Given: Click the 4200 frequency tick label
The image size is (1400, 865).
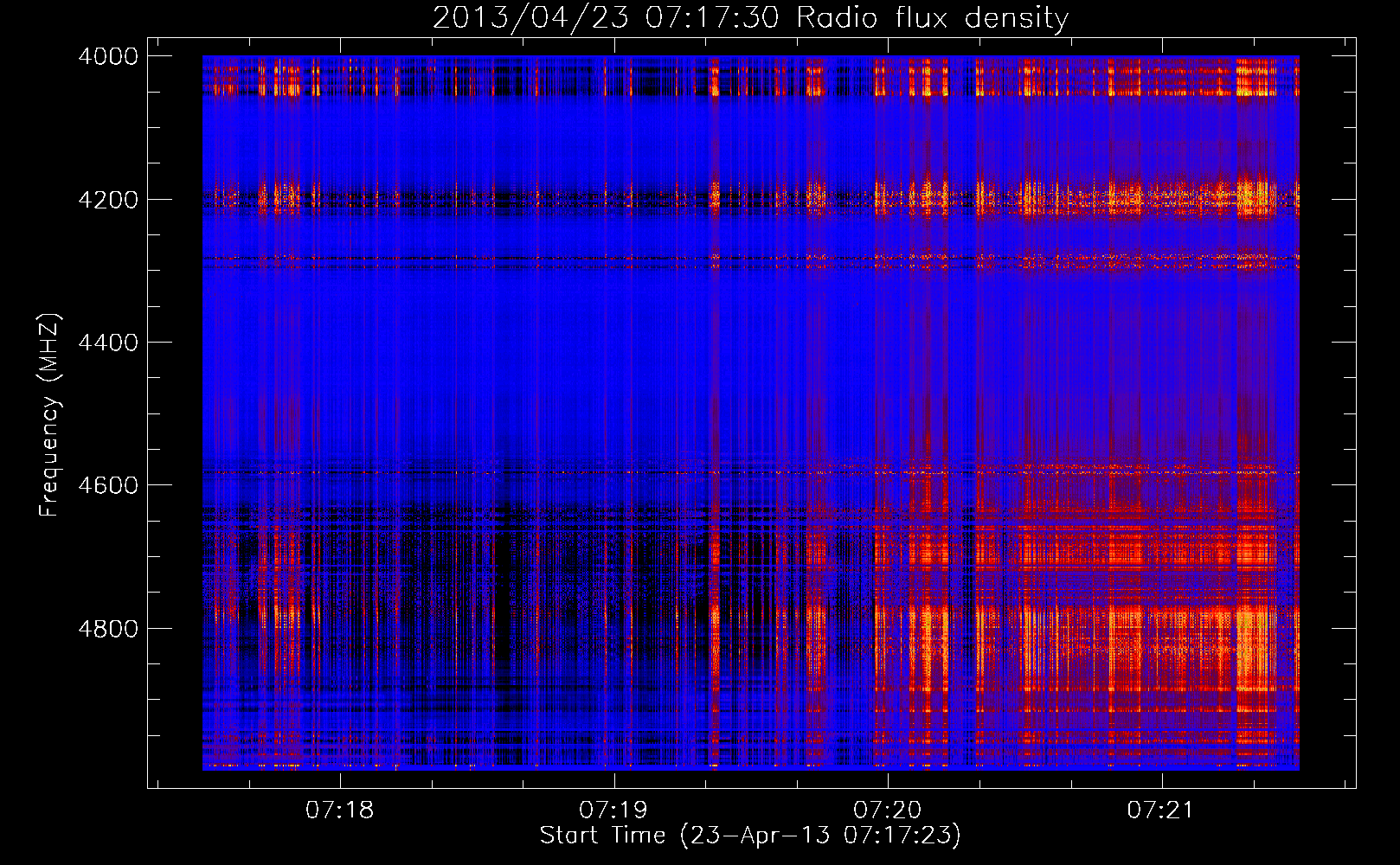Looking at the screenshot, I should point(108,200).
